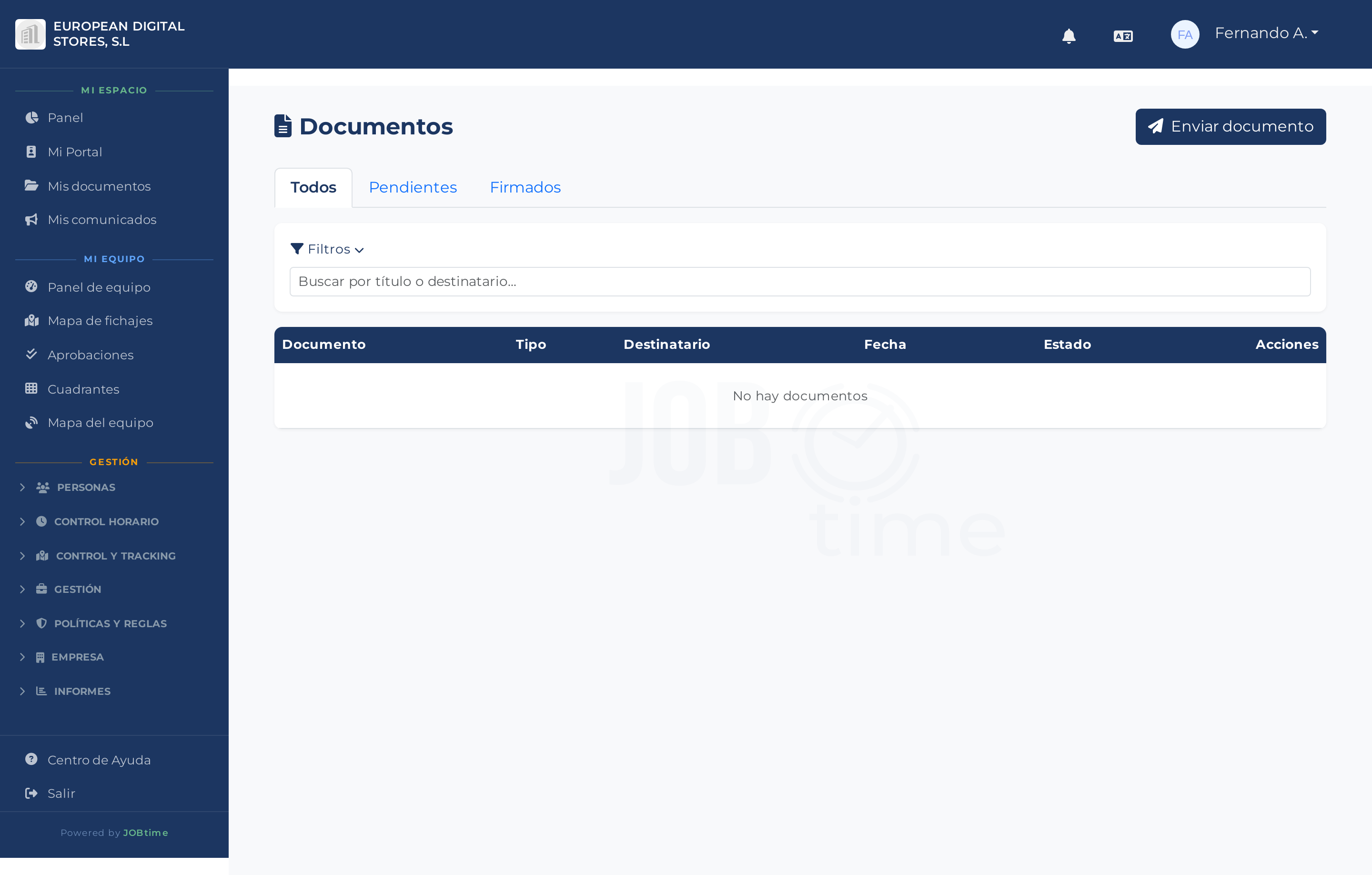Click the search field for título o destinatario
The image size is (1372, 875).
click(800, 281)
